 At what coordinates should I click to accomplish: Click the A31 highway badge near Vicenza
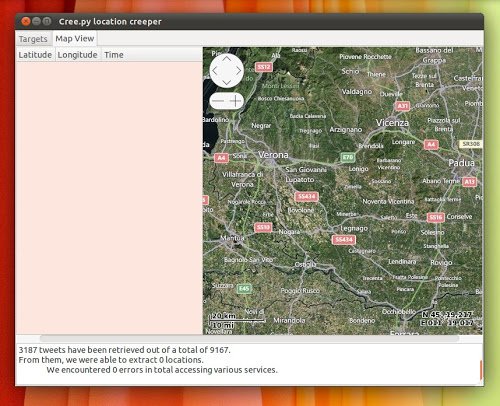(402, 106)
